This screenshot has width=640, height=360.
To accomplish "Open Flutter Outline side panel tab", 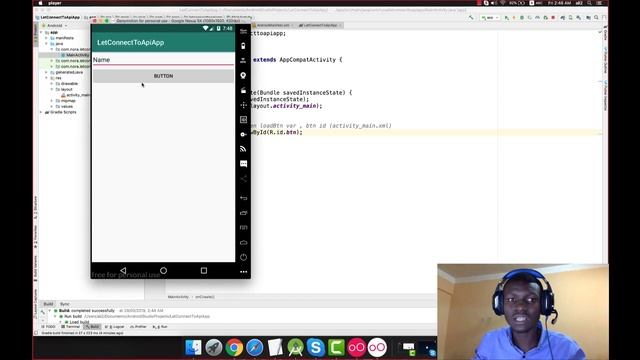I will click(605, 60).
